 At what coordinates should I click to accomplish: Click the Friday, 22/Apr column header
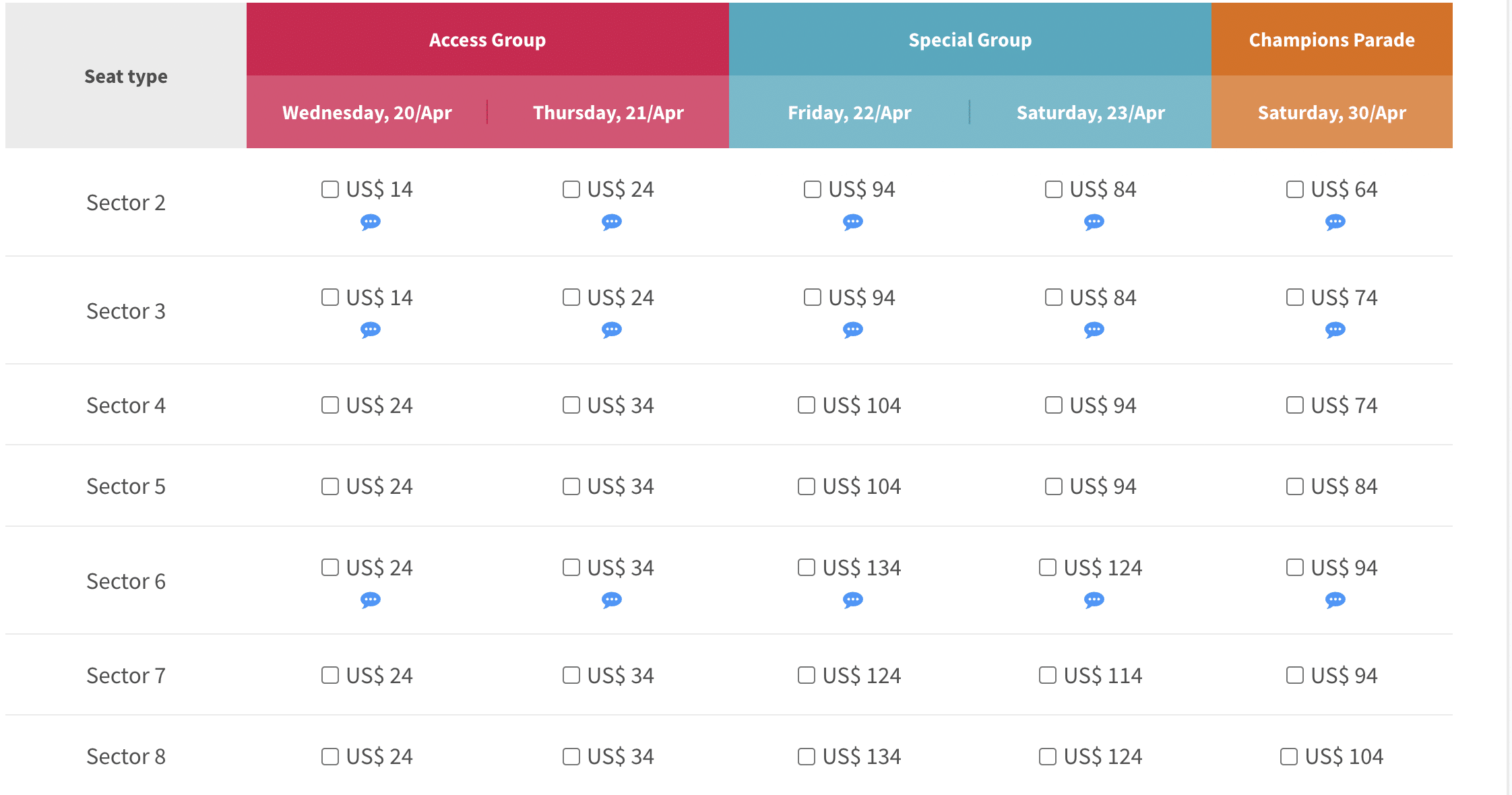click(x=849, y=113)
